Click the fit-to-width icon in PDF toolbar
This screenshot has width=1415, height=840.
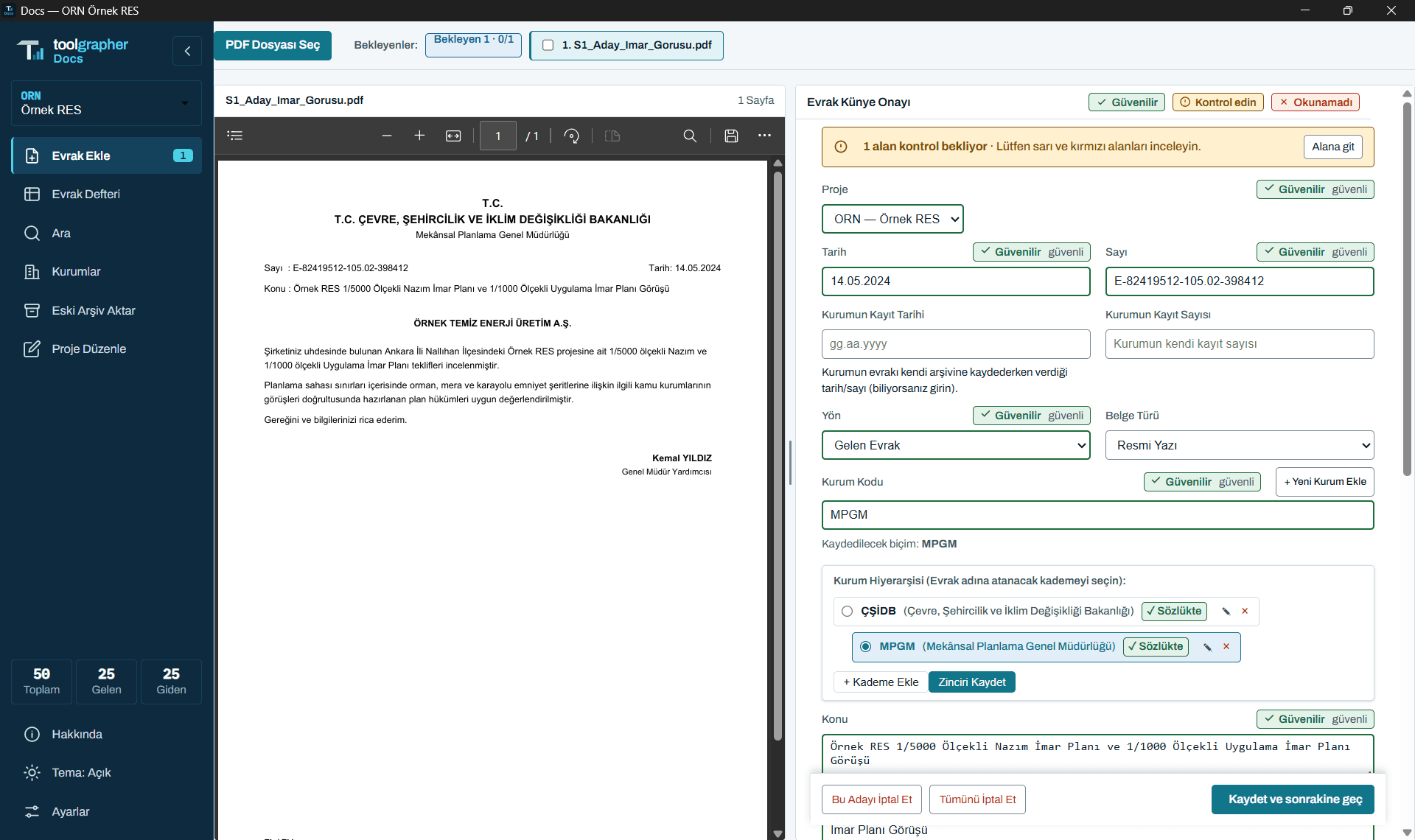(x=453, y=136)
